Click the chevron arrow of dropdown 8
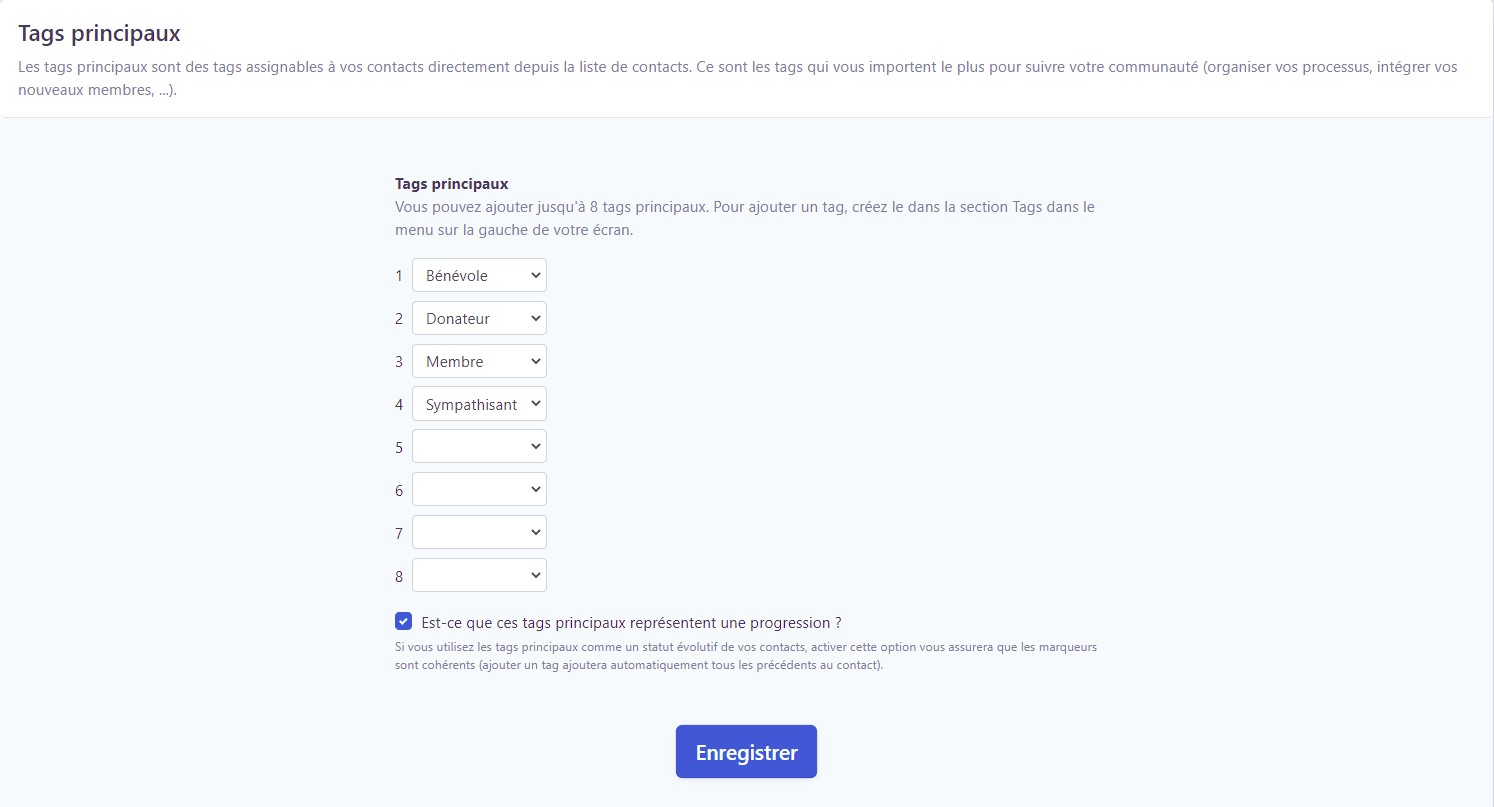The height and width of the screenshot is (807, 1494). click(536, 575)
